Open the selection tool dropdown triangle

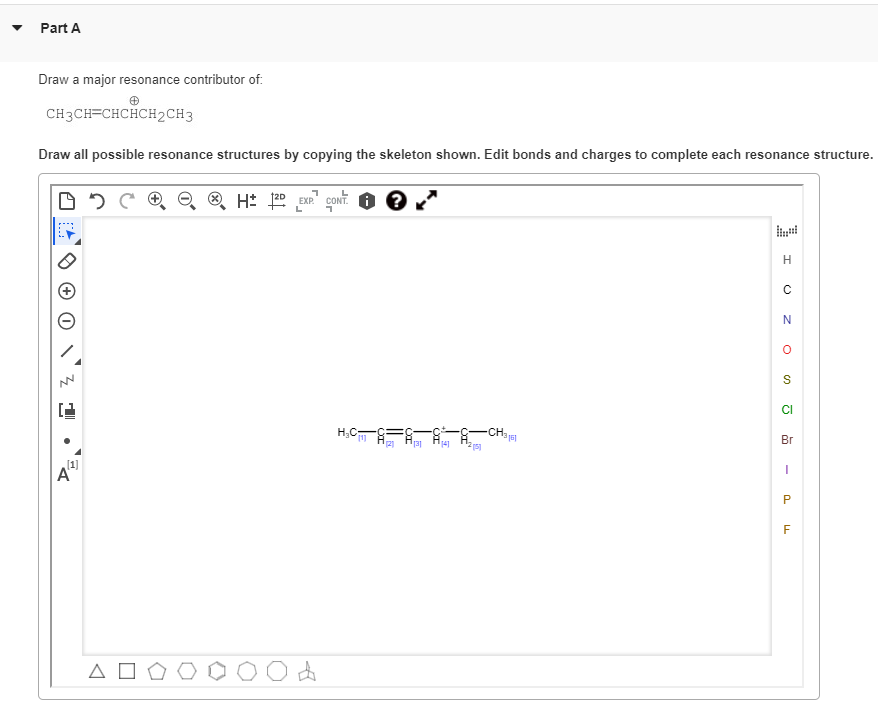(x=76, y=241)
